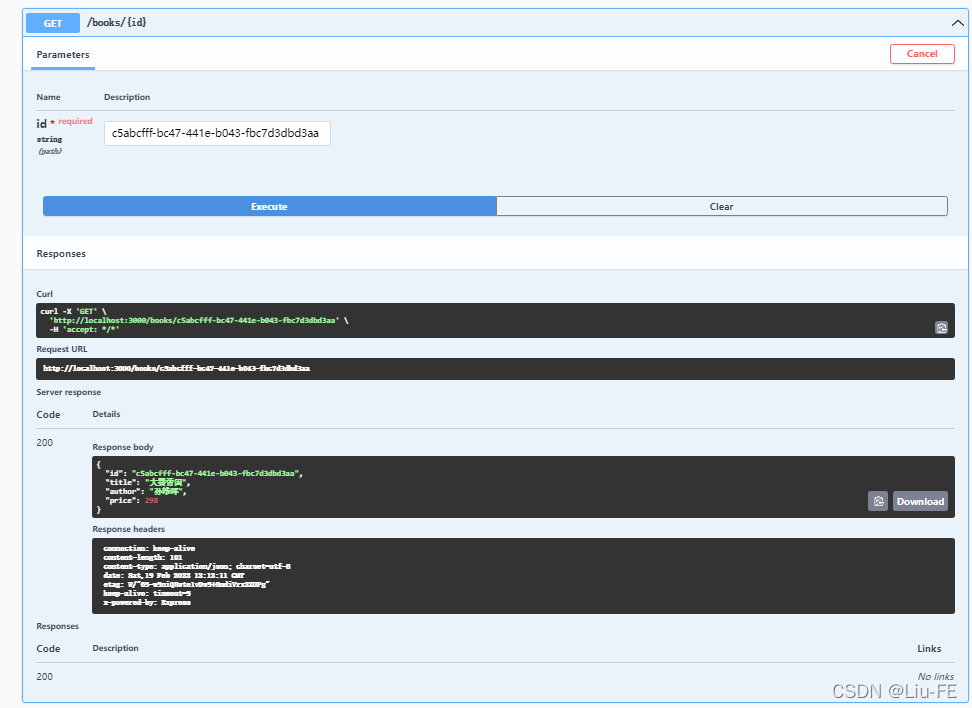Focus the id path parameter field

click(217, 133)
